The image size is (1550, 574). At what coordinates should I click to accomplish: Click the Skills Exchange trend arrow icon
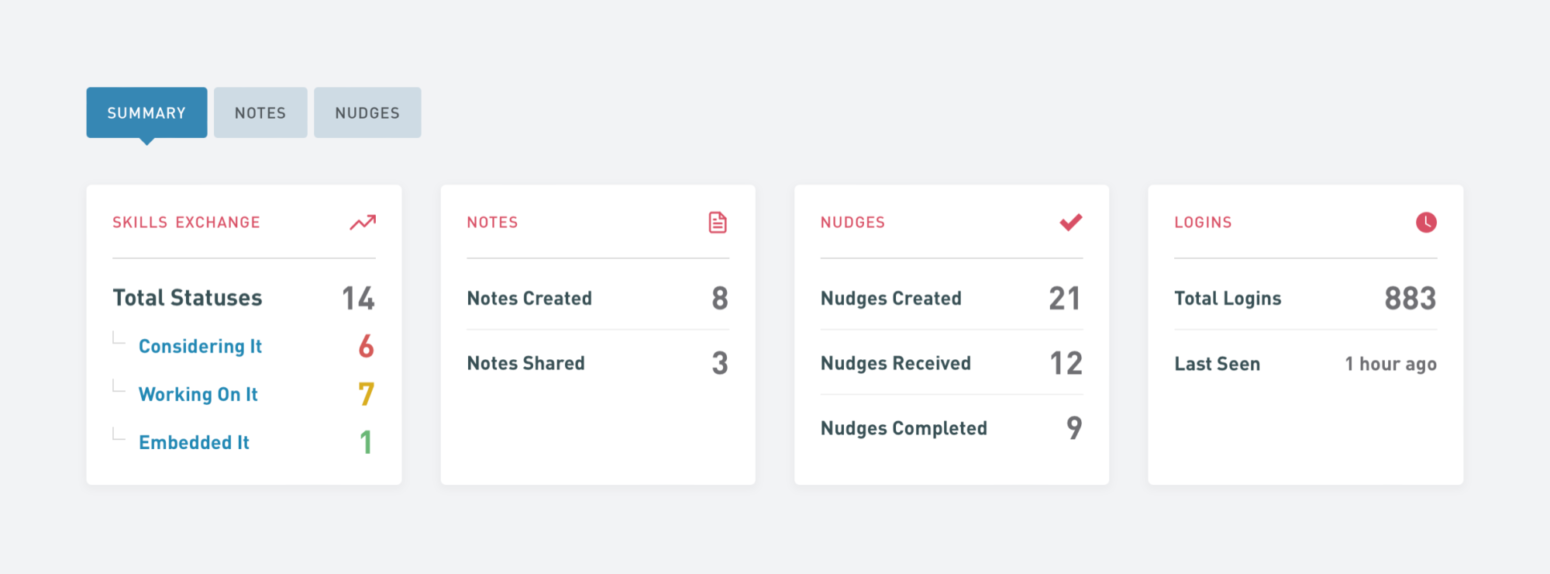coord(363,222)
